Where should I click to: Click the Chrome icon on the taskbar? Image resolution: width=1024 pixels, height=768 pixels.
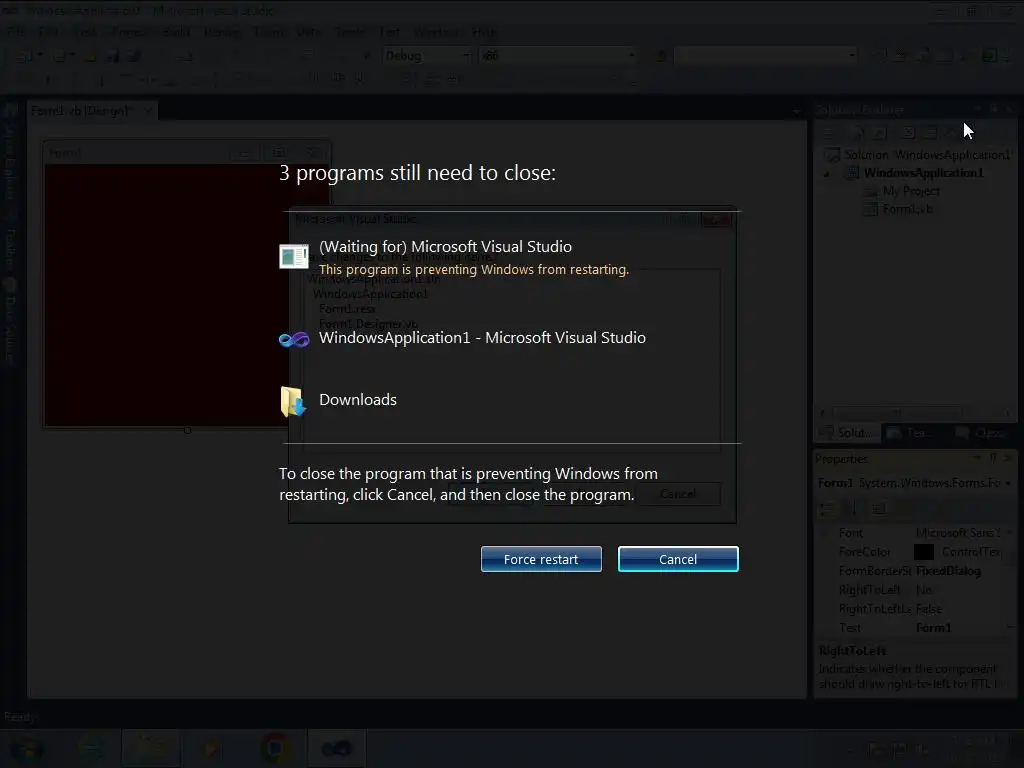[275, 748]
